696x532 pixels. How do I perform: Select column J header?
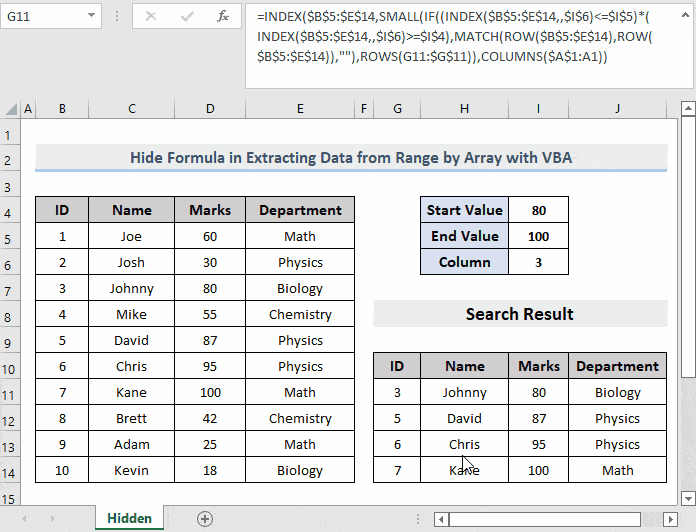point(617,109)
